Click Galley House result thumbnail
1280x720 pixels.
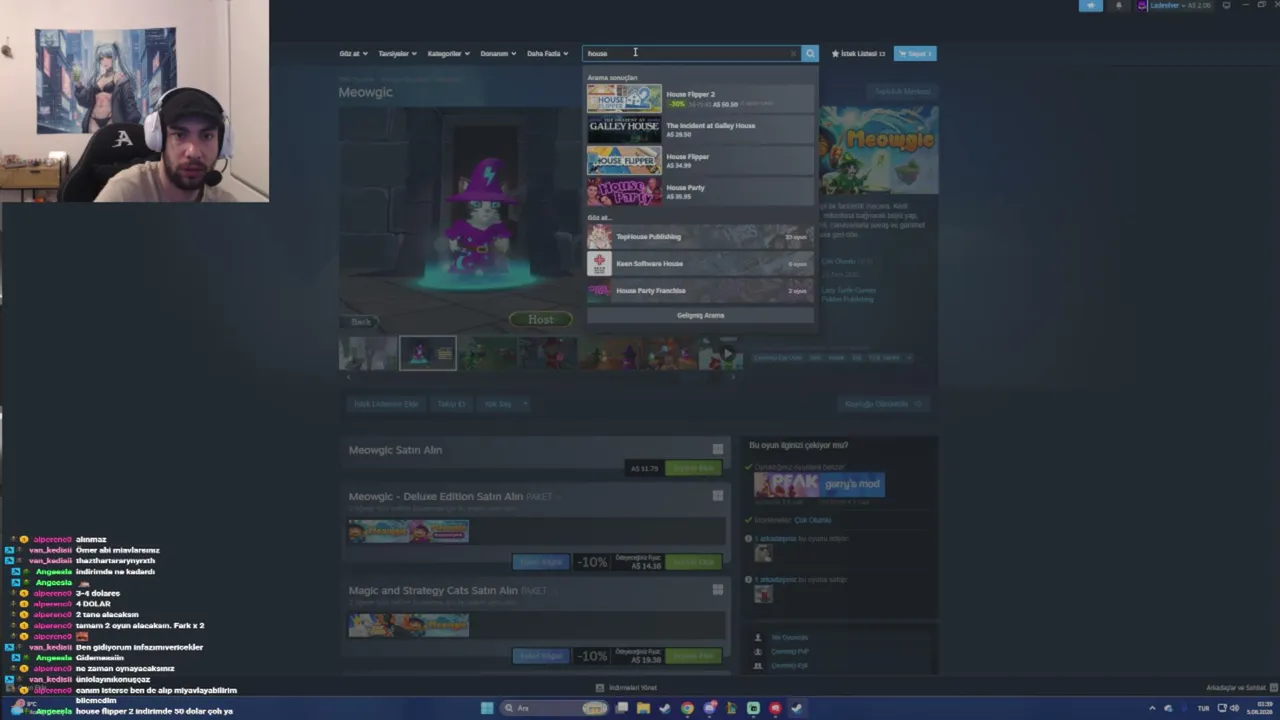click(624, 129)
